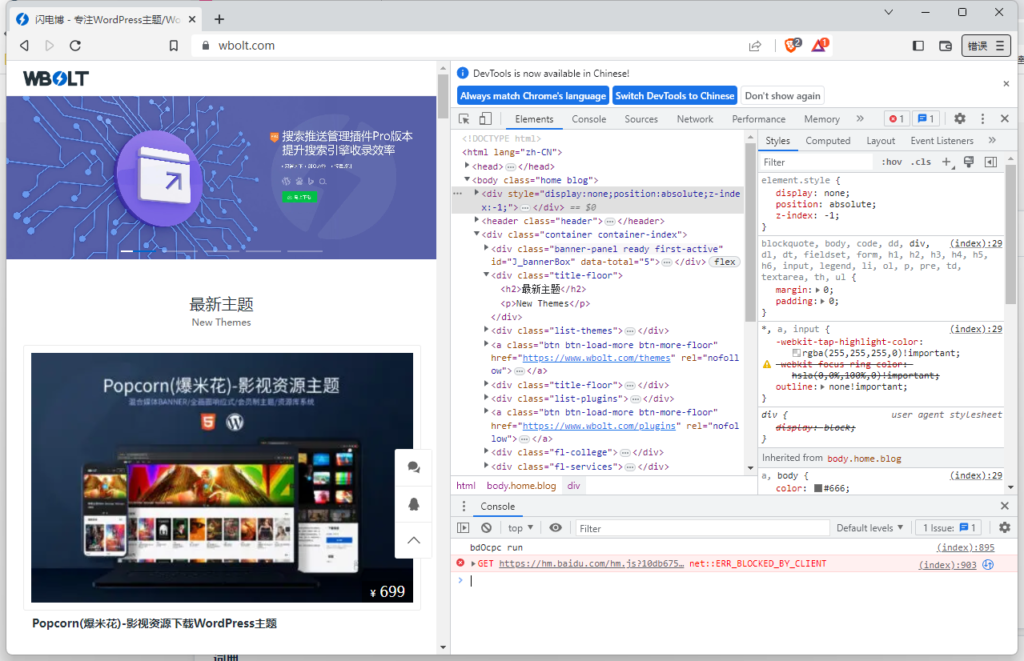Click the new style rule plus icon

click(x=947, y=162)
